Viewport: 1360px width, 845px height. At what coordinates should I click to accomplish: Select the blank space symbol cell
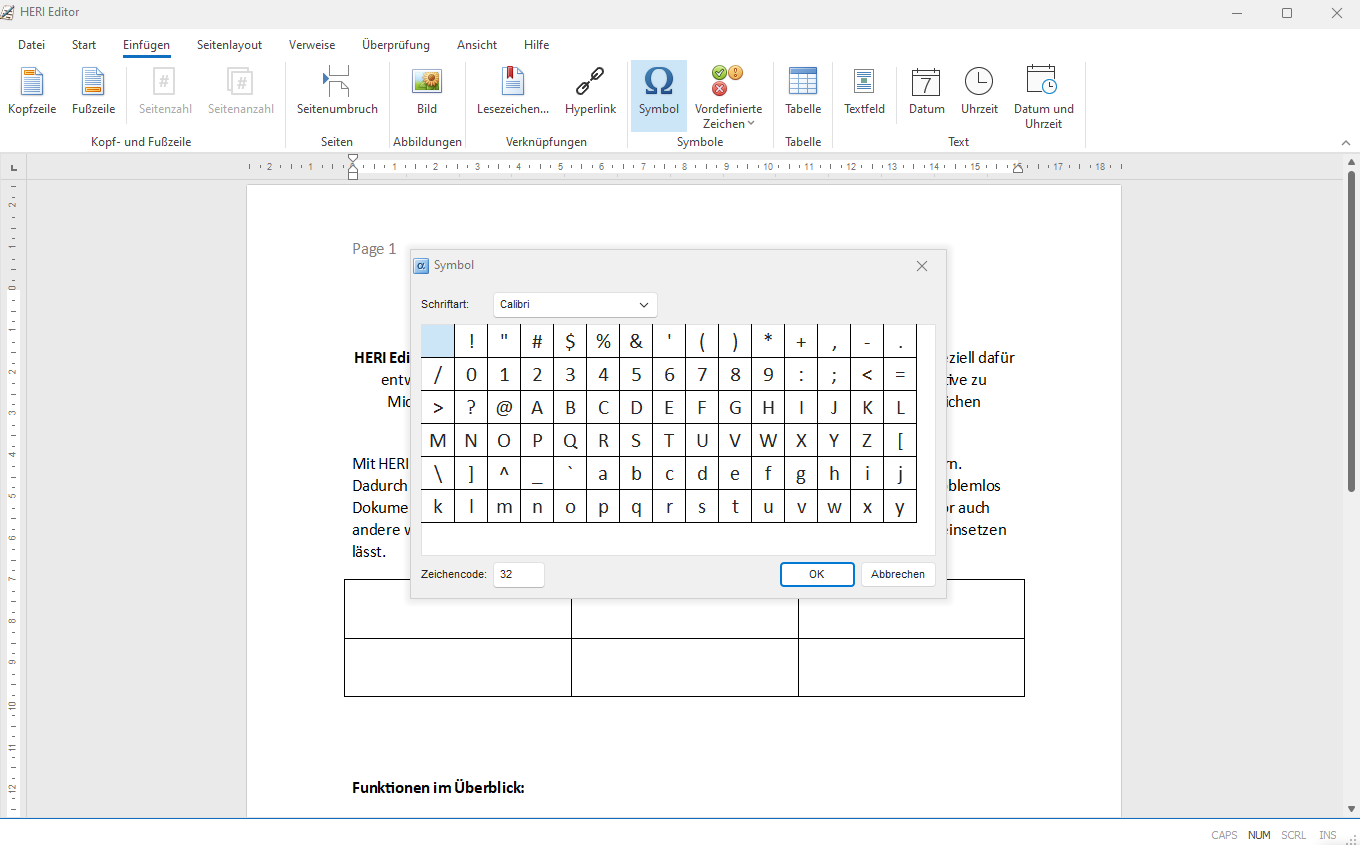(x=438, y=341)
